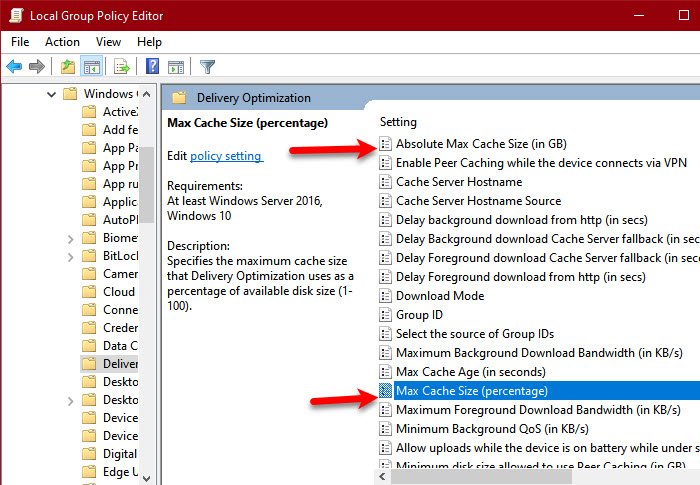Click the Filter funnel icon

click(x=207, y=67)
